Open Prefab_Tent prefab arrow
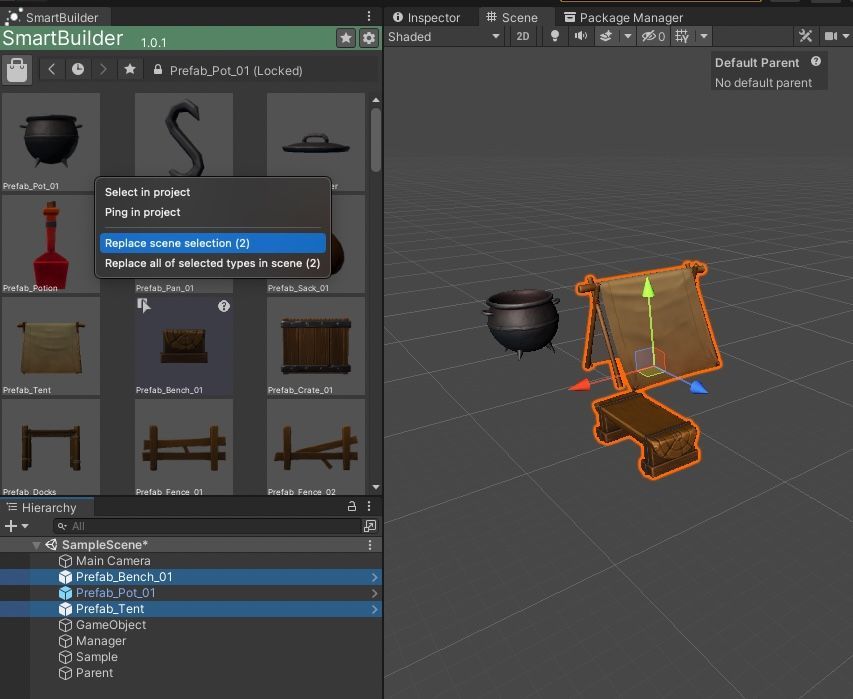 coord(374,609)
